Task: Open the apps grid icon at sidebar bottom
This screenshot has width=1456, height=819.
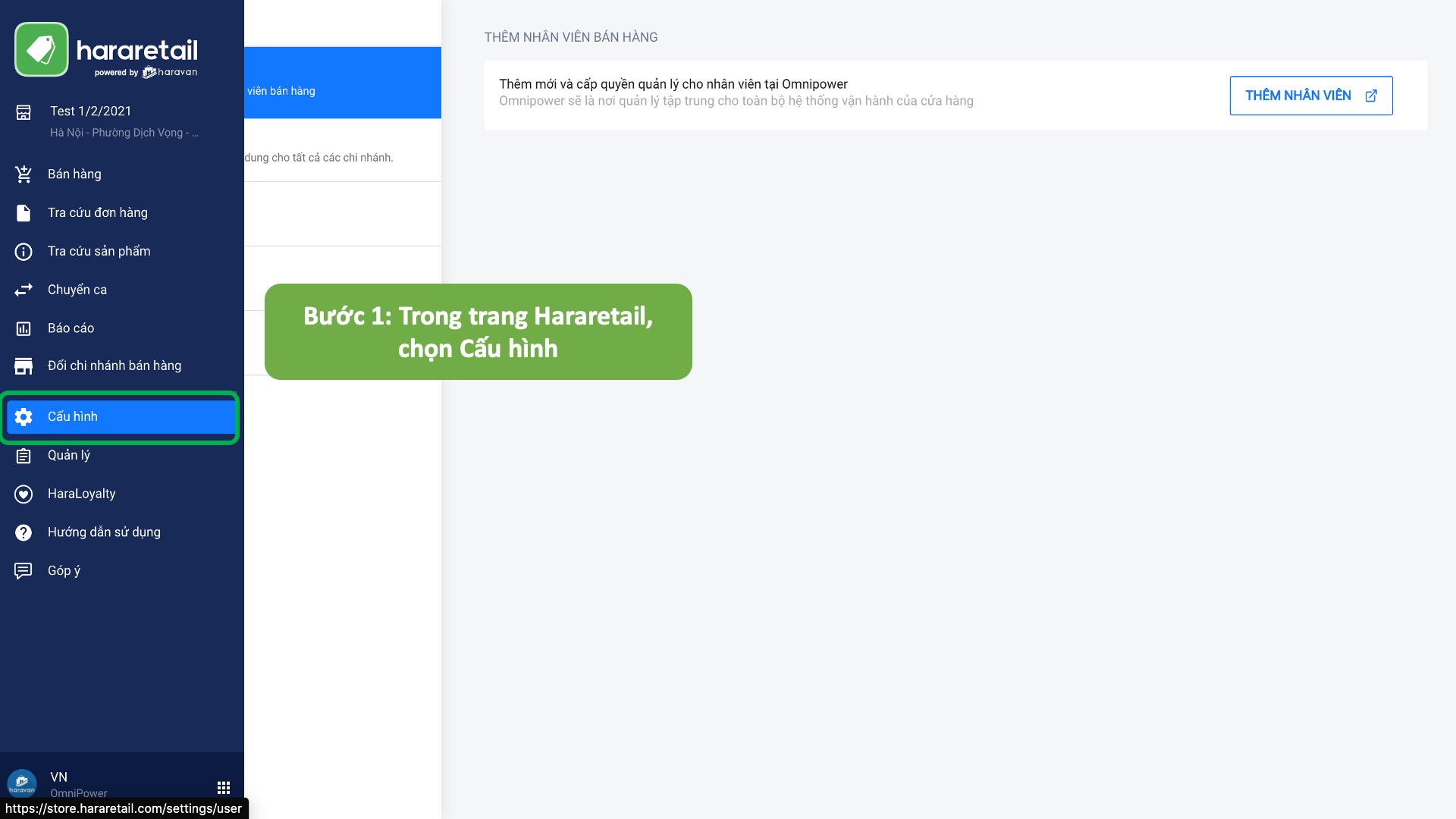Action: 224,787
